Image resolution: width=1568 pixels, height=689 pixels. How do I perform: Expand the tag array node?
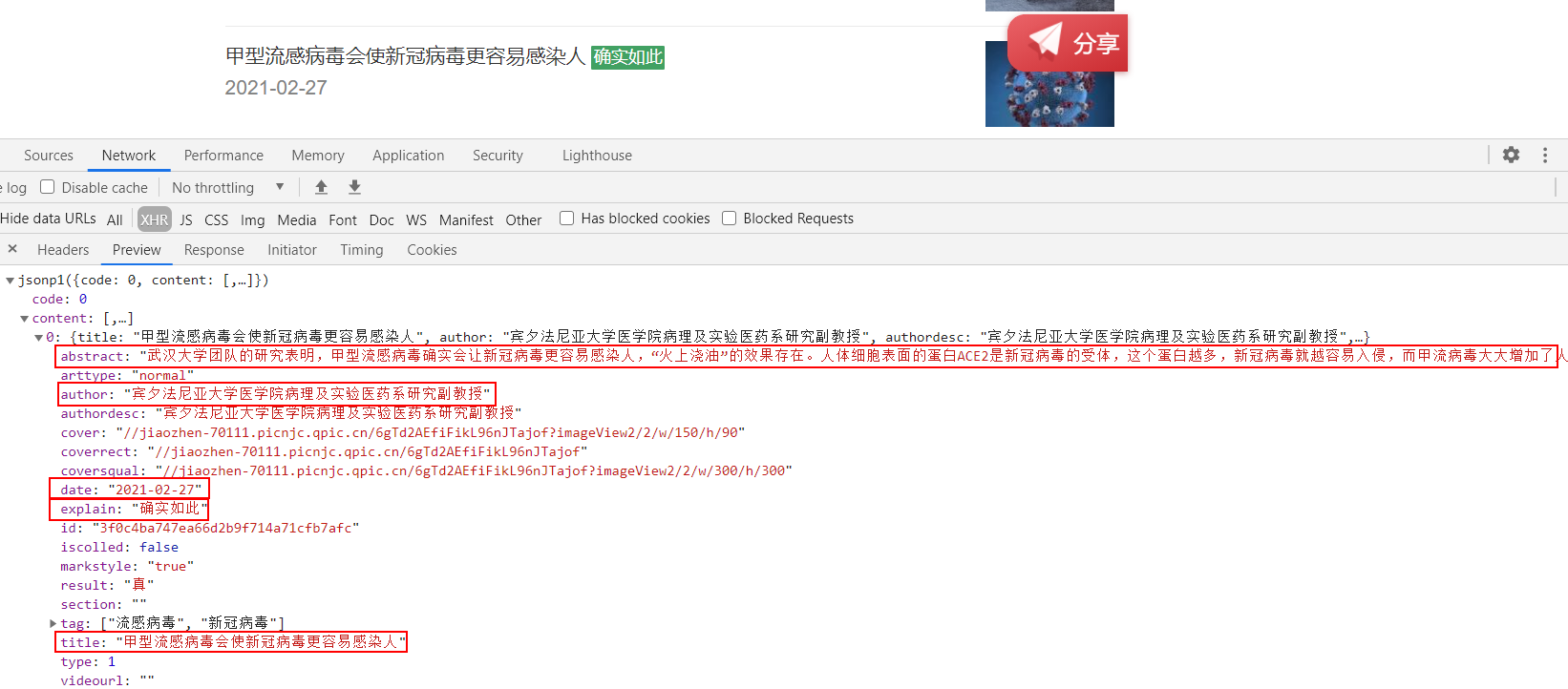click(x=53, y=623)
